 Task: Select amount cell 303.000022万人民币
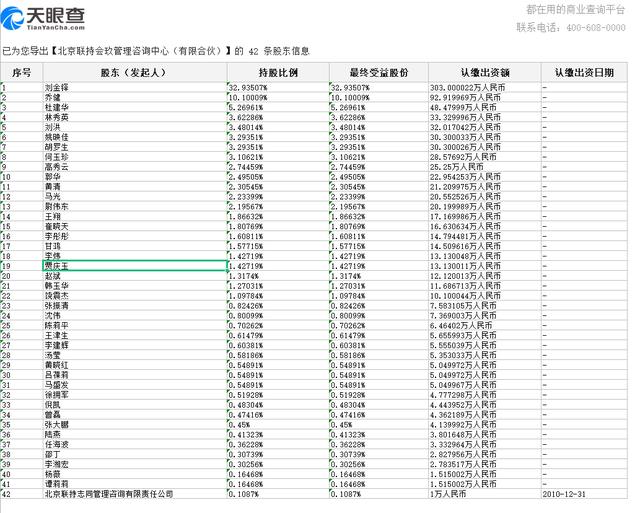coord(484,88)
